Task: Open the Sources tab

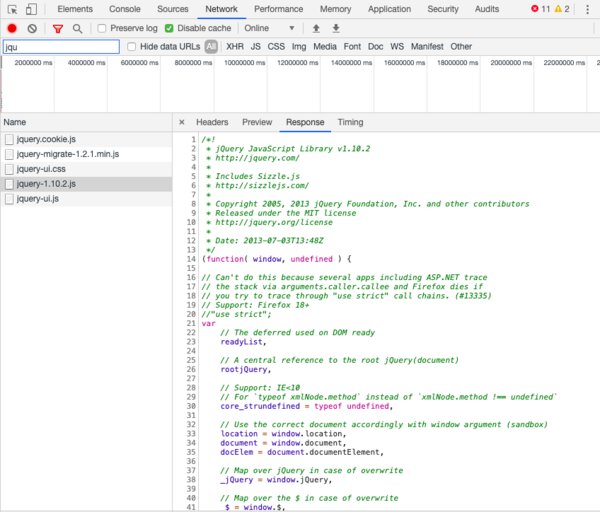Action: pos(173,9)
